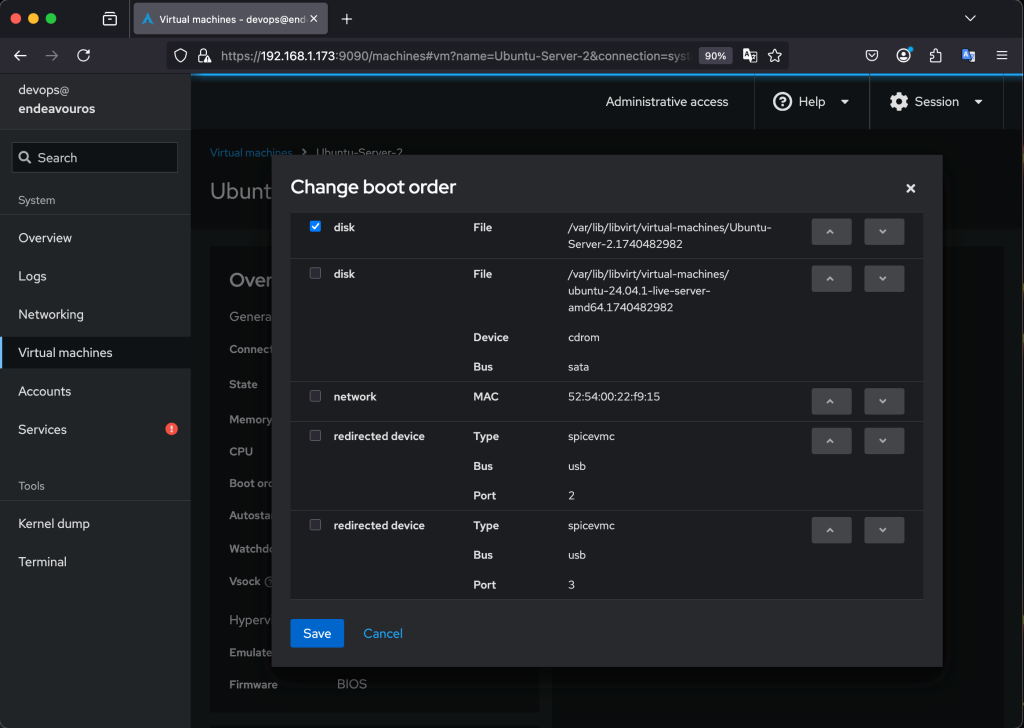Enable the cdrom disk boot checkbox
1024x728 pixels.
(316, 273)
